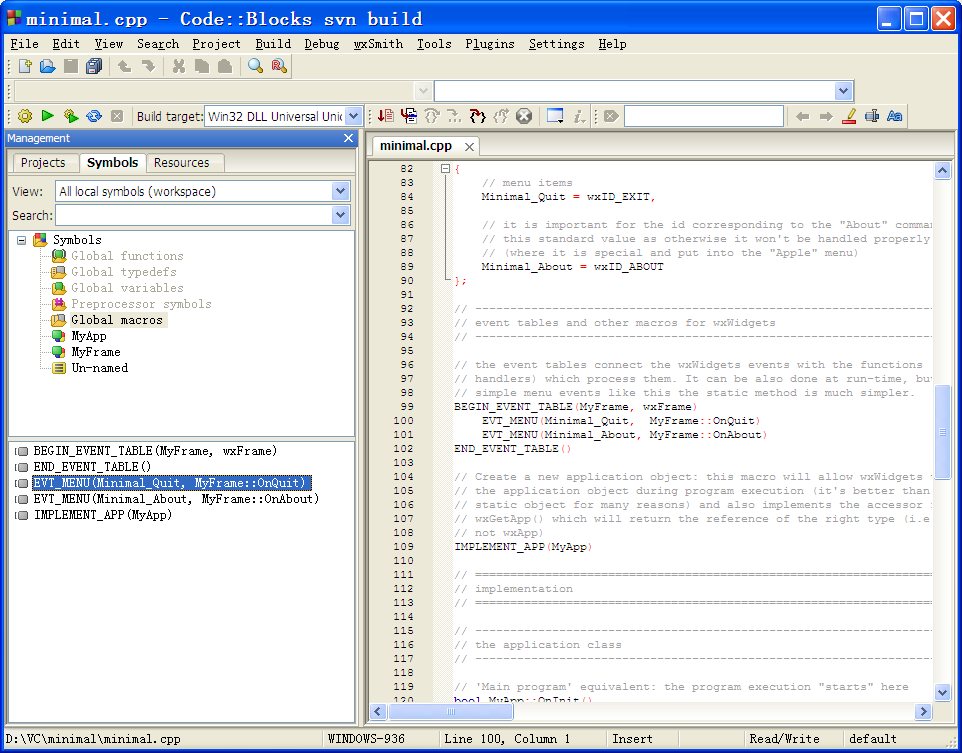Close the minimal.cpp editor tab
Viewport: 962px width, 753px height.
point(469,147)
